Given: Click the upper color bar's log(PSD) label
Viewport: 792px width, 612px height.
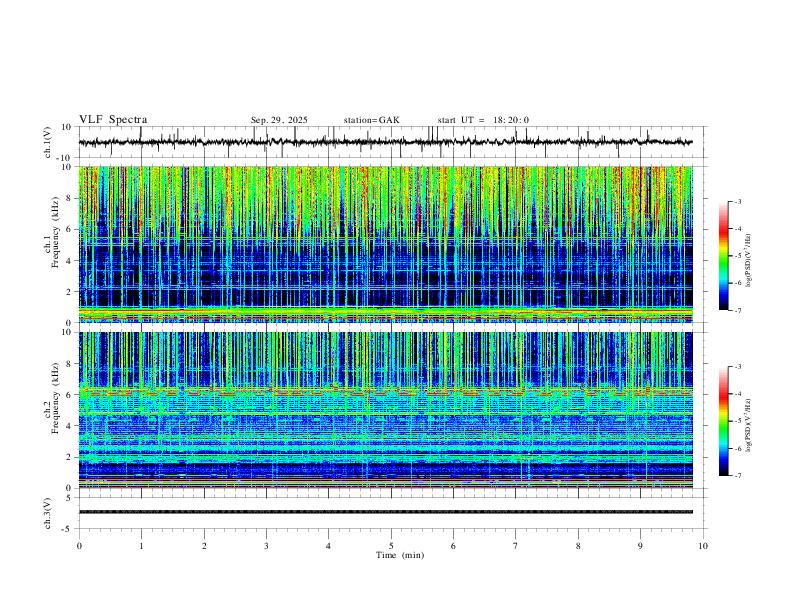Looking at the screenshot, I should click(x=749, y=261).
